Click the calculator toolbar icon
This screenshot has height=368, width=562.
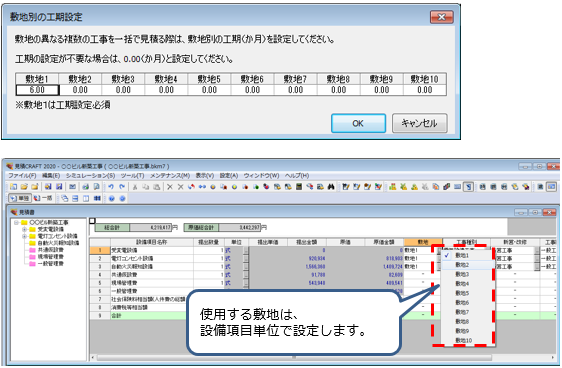click(x=299, y=187)
